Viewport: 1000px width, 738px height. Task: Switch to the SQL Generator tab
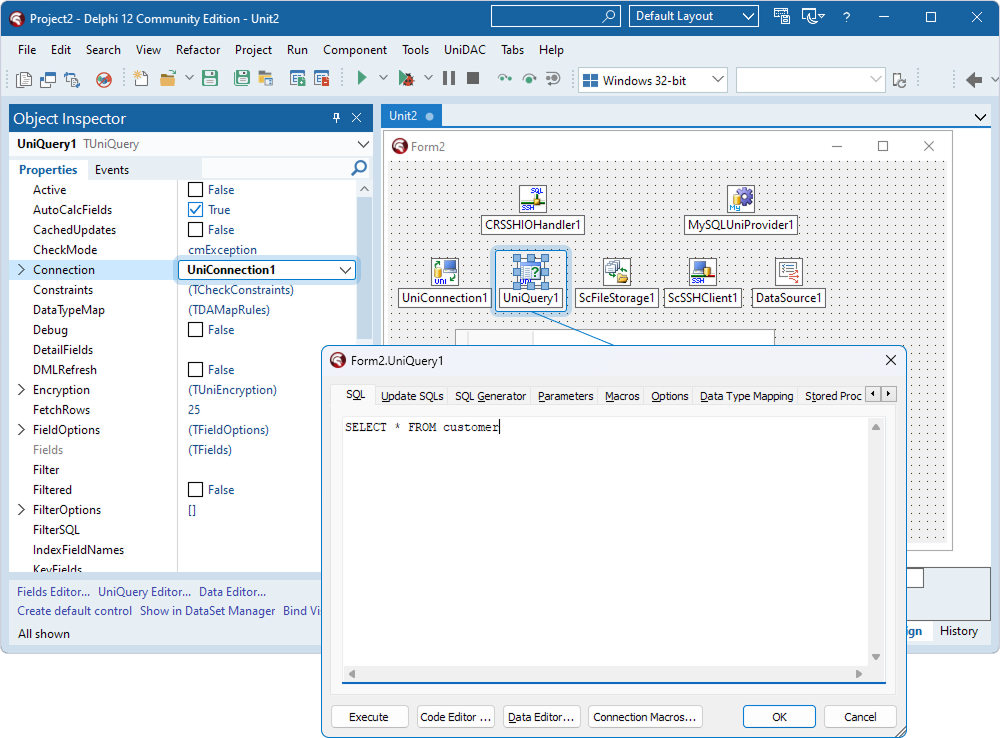(490, 396)
